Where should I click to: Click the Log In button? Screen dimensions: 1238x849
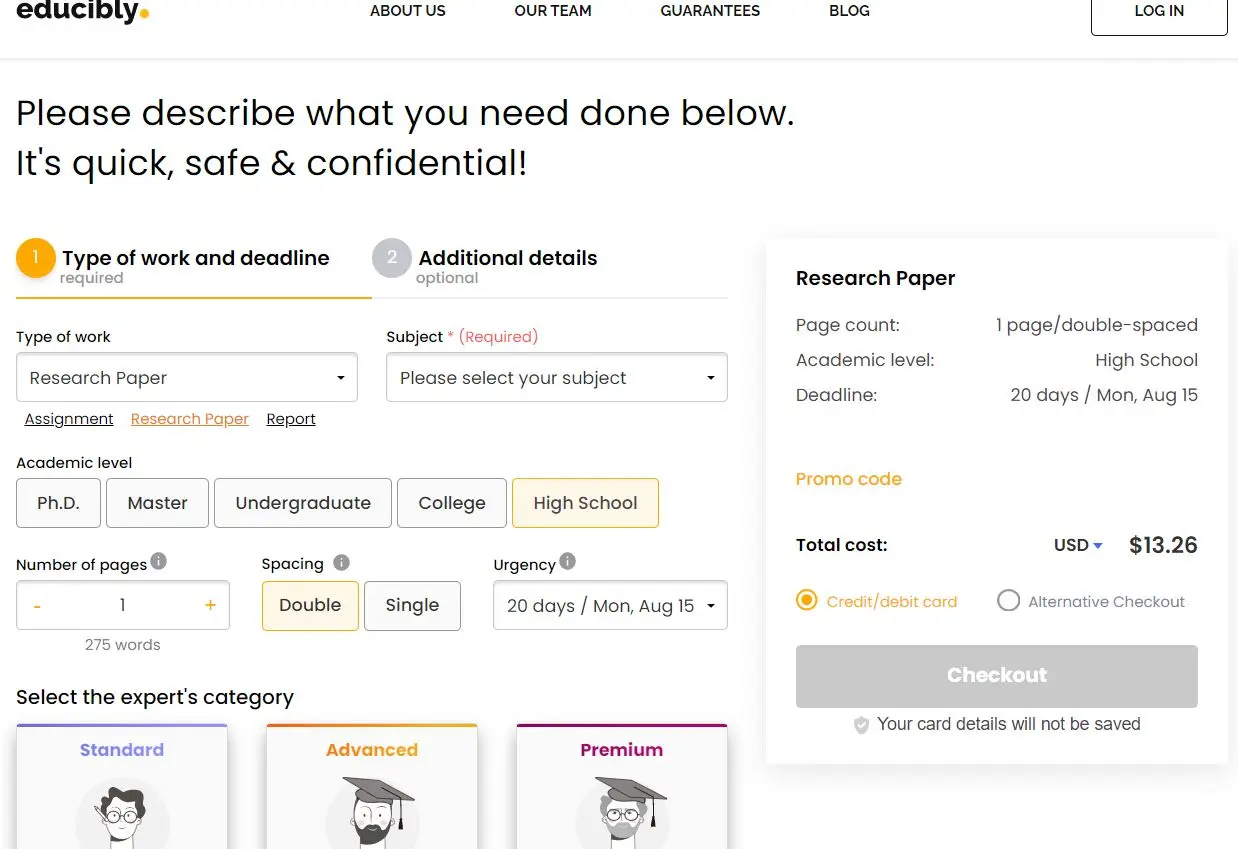pyautogui.click(x=1159, y=12)
